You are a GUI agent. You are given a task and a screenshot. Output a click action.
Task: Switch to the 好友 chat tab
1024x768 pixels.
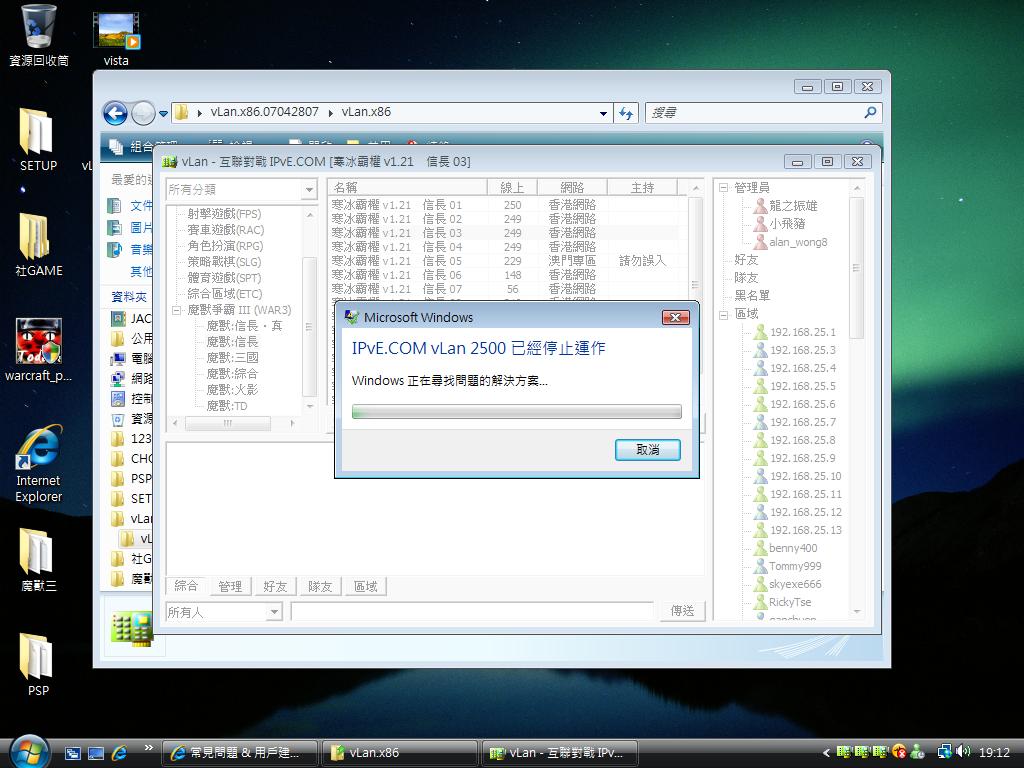click(x=275, y=586)
